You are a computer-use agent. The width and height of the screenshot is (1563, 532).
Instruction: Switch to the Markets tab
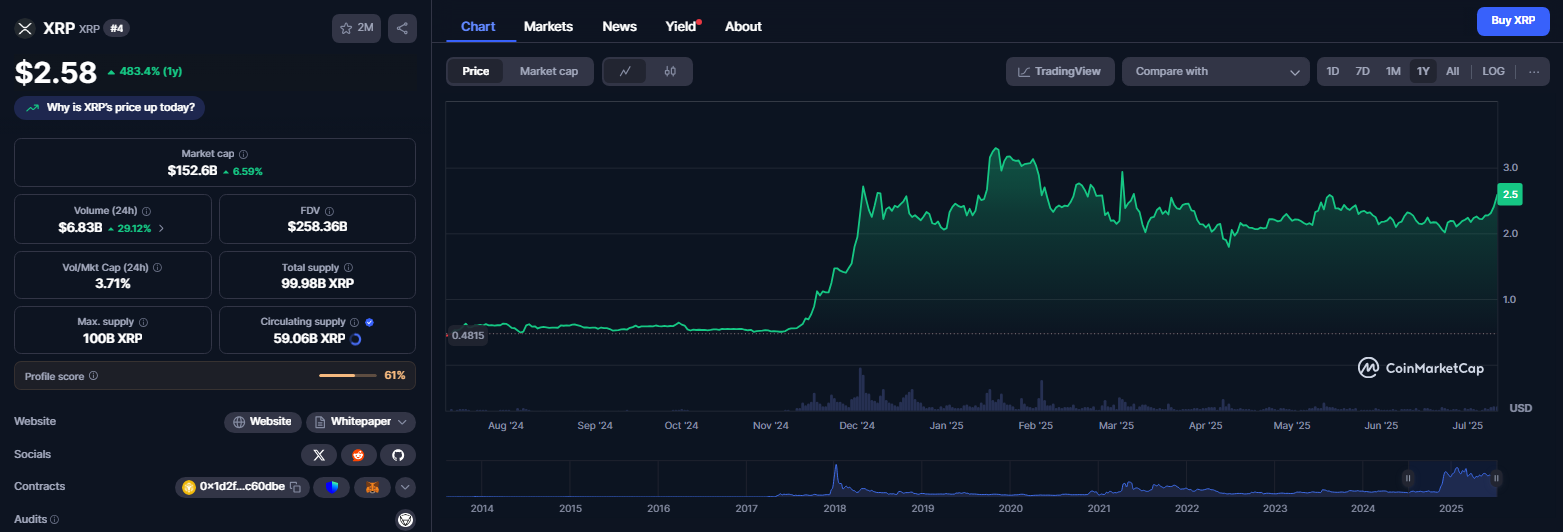(548, 26)
